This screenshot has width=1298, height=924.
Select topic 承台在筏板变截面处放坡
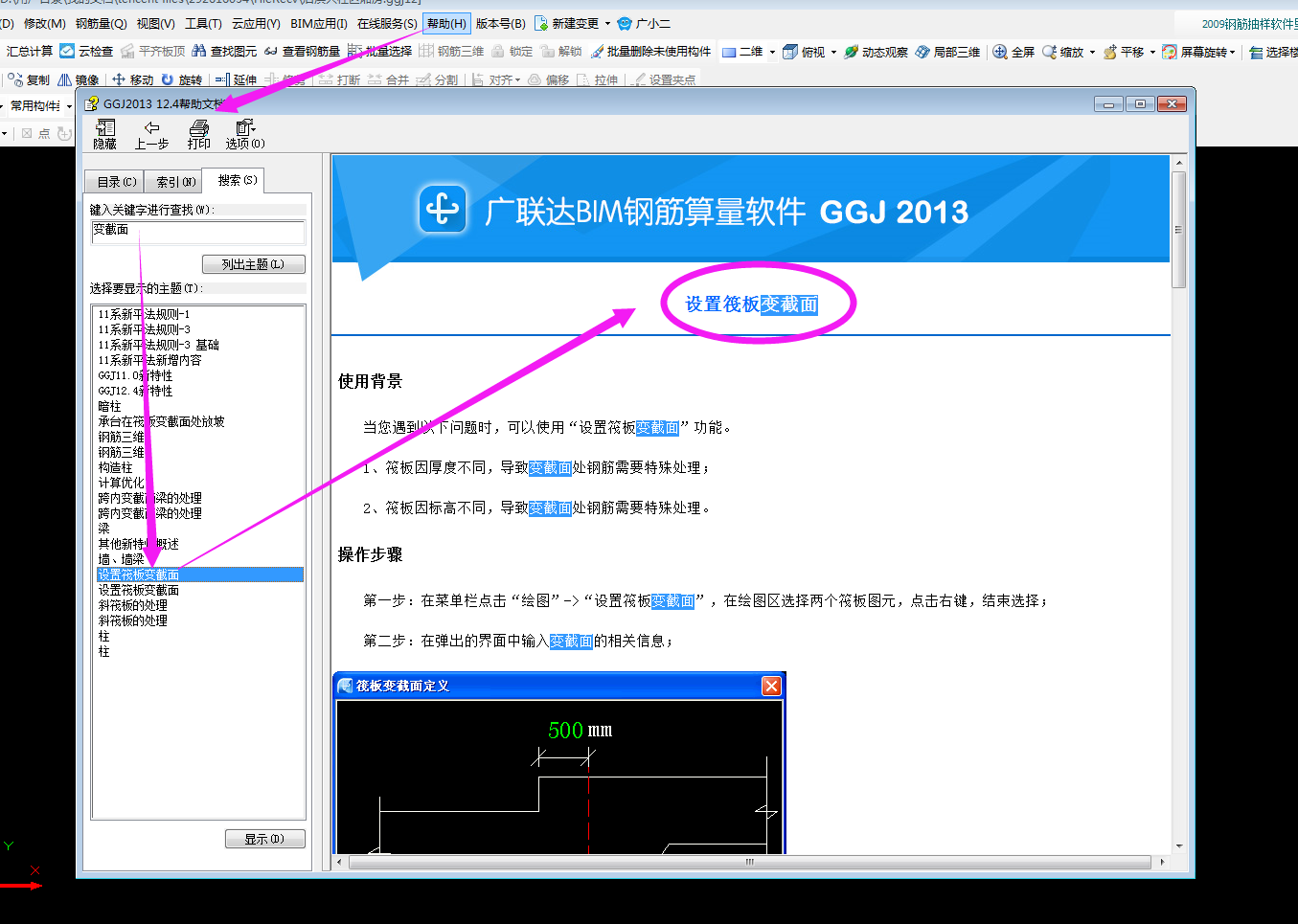161,421
